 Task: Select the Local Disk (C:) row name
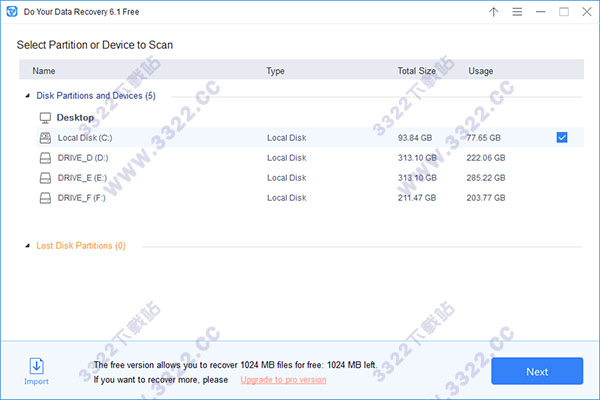pyautogui.click(x=85, y=138)
